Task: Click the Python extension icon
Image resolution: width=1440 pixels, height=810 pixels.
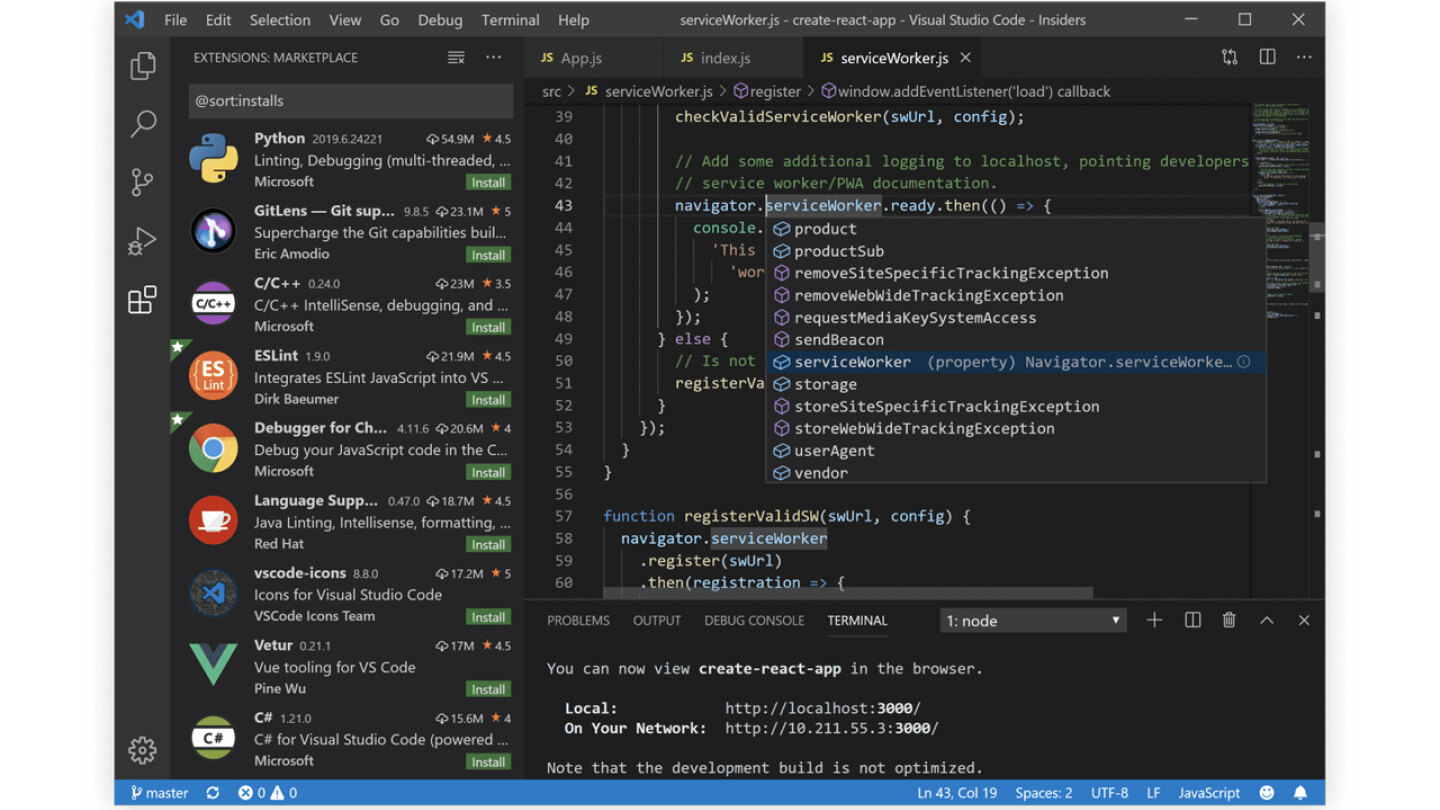Action: pos(213,159)
